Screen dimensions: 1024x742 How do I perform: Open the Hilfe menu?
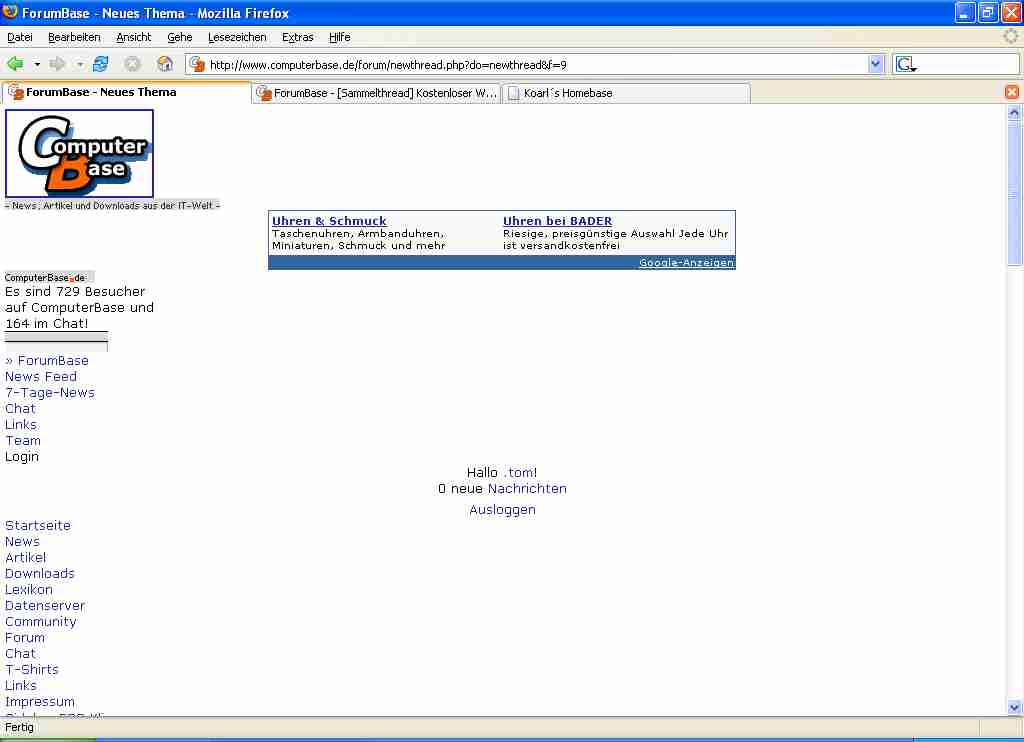pos(340,37)
